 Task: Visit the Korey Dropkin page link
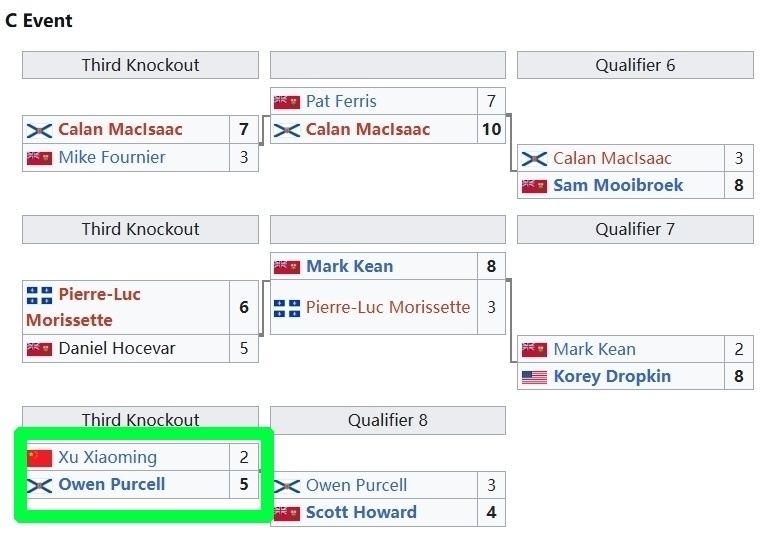click(612, 377)
